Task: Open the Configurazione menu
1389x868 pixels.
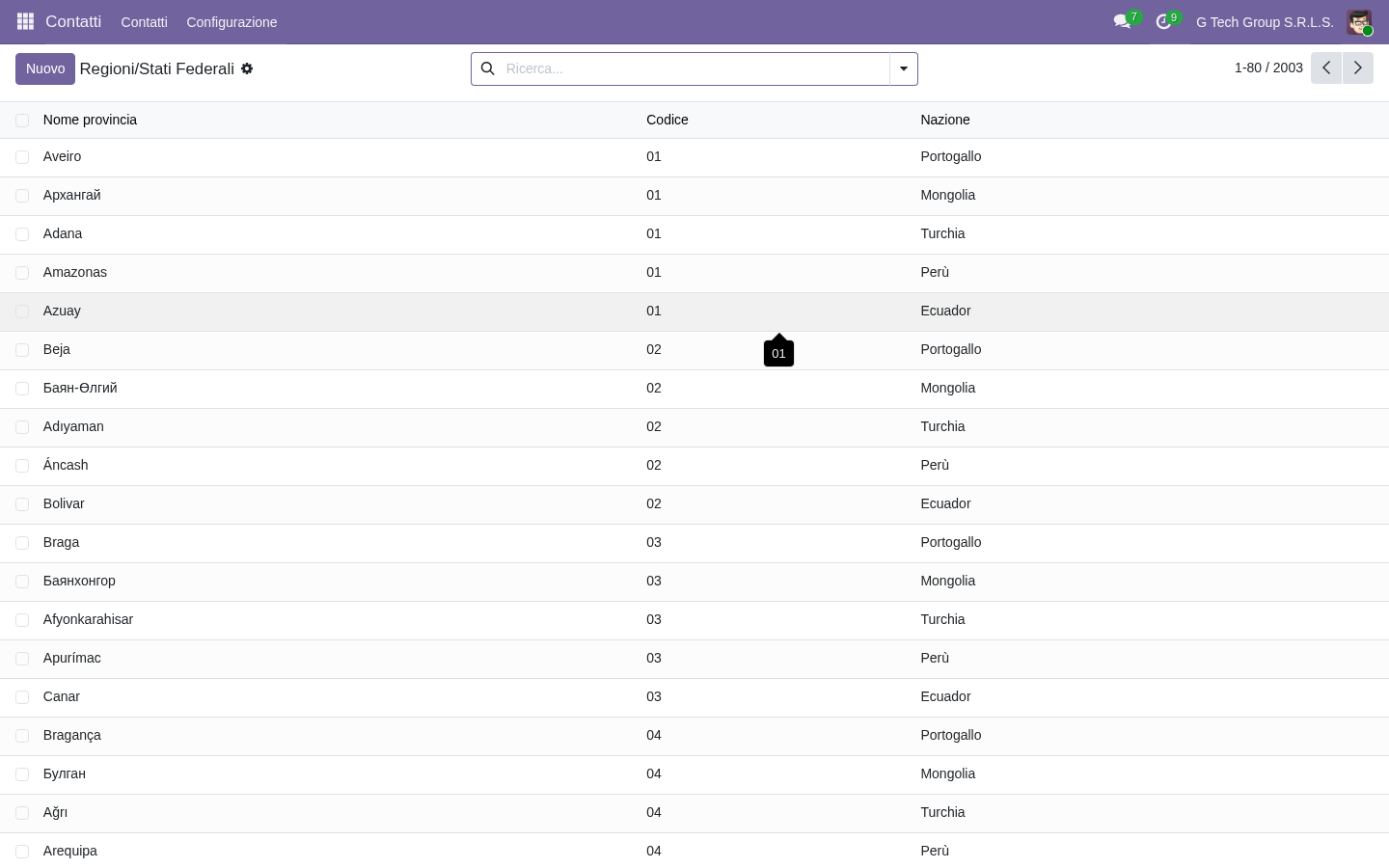Action: 231,22
